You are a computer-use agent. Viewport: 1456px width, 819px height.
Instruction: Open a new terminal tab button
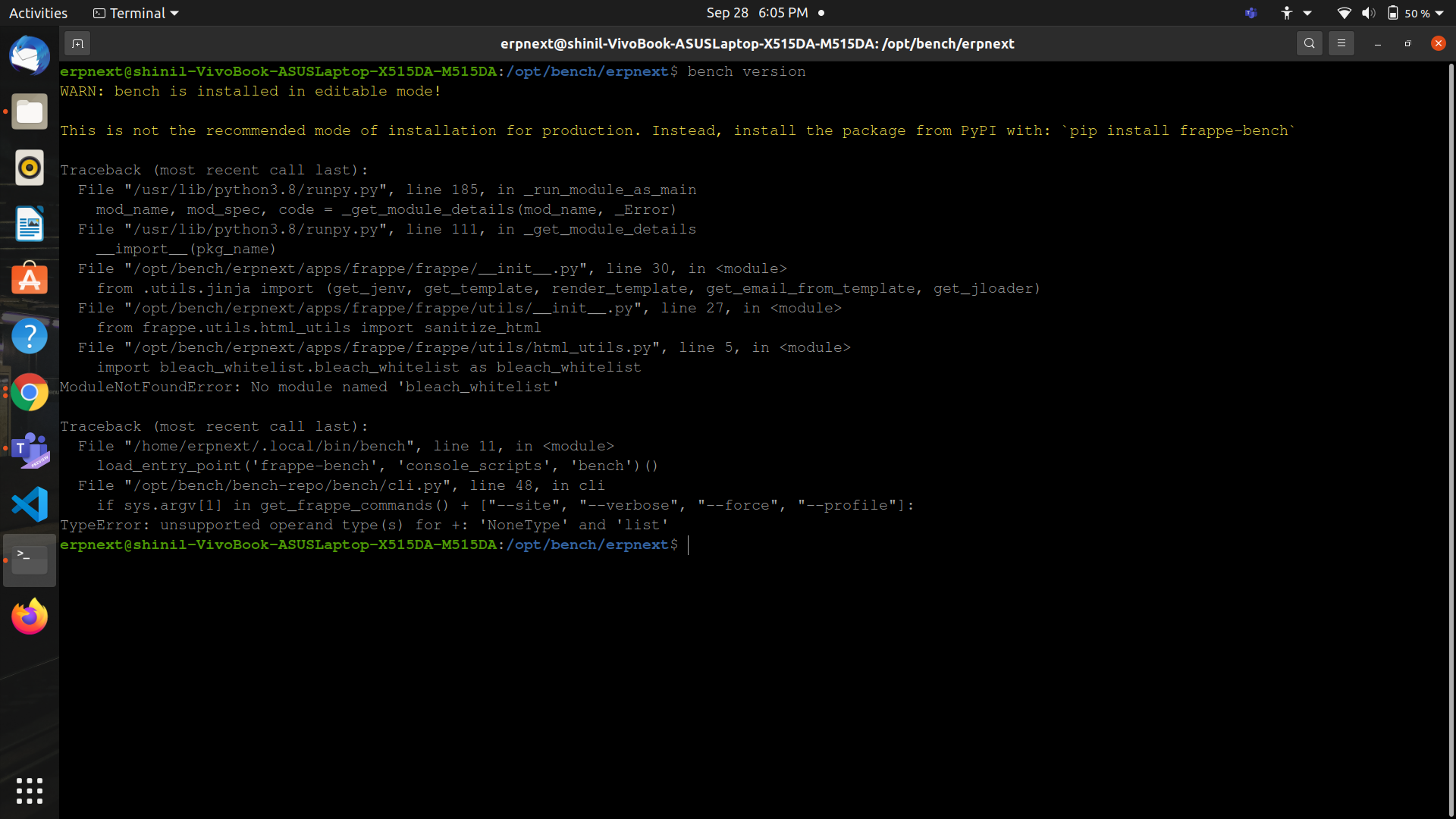coord(77,43)
